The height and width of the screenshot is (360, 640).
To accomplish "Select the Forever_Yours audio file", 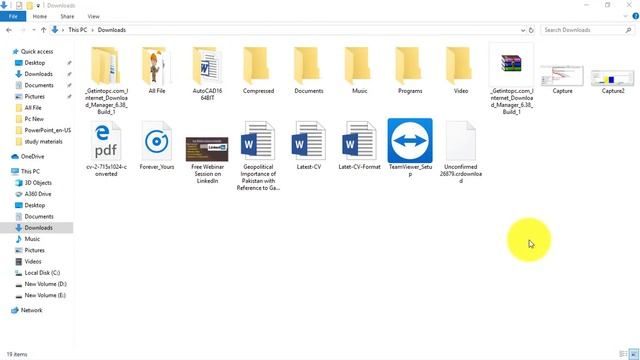I will tap(157, 142).
